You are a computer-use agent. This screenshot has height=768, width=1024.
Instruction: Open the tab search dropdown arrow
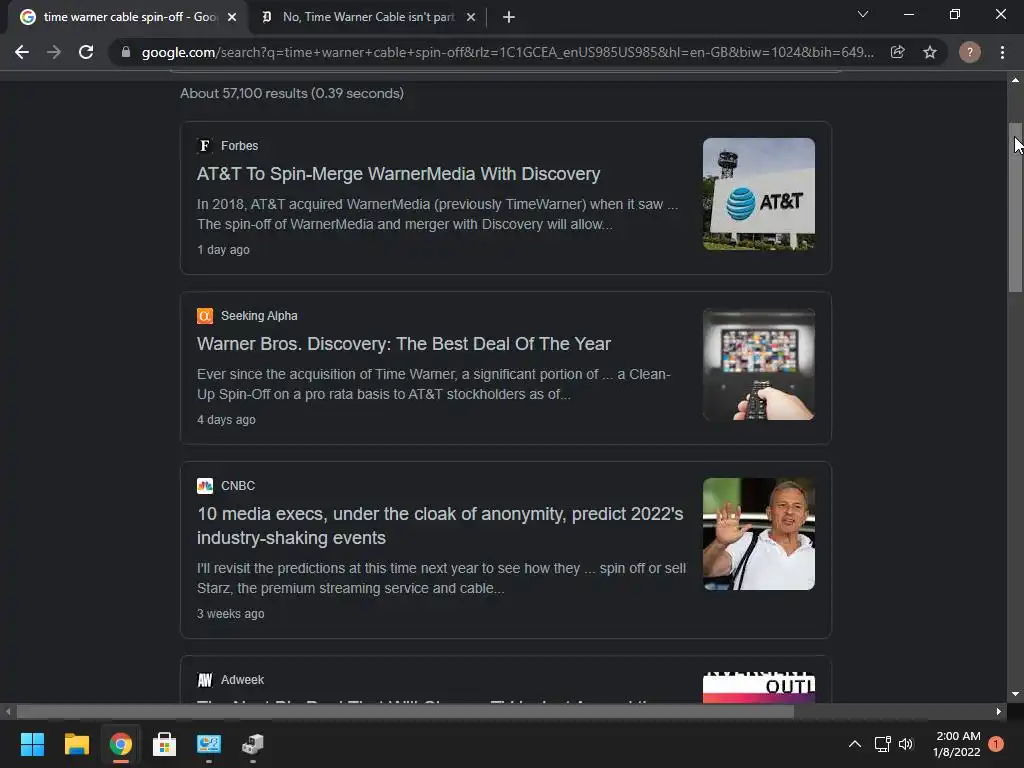(x=863, y=14)
